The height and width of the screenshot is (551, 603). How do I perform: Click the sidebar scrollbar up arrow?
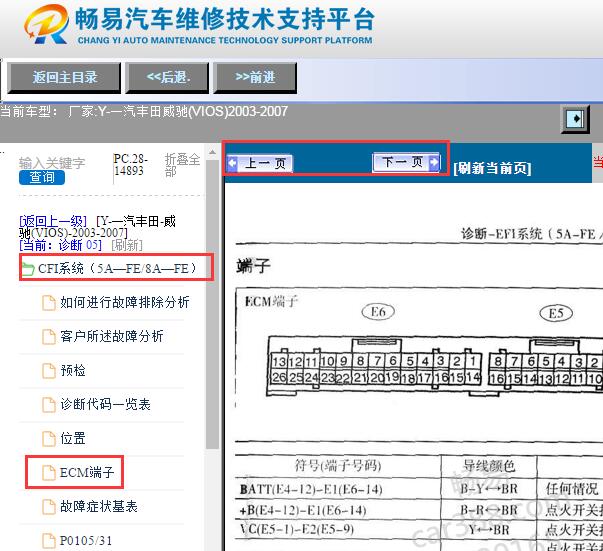212,152
